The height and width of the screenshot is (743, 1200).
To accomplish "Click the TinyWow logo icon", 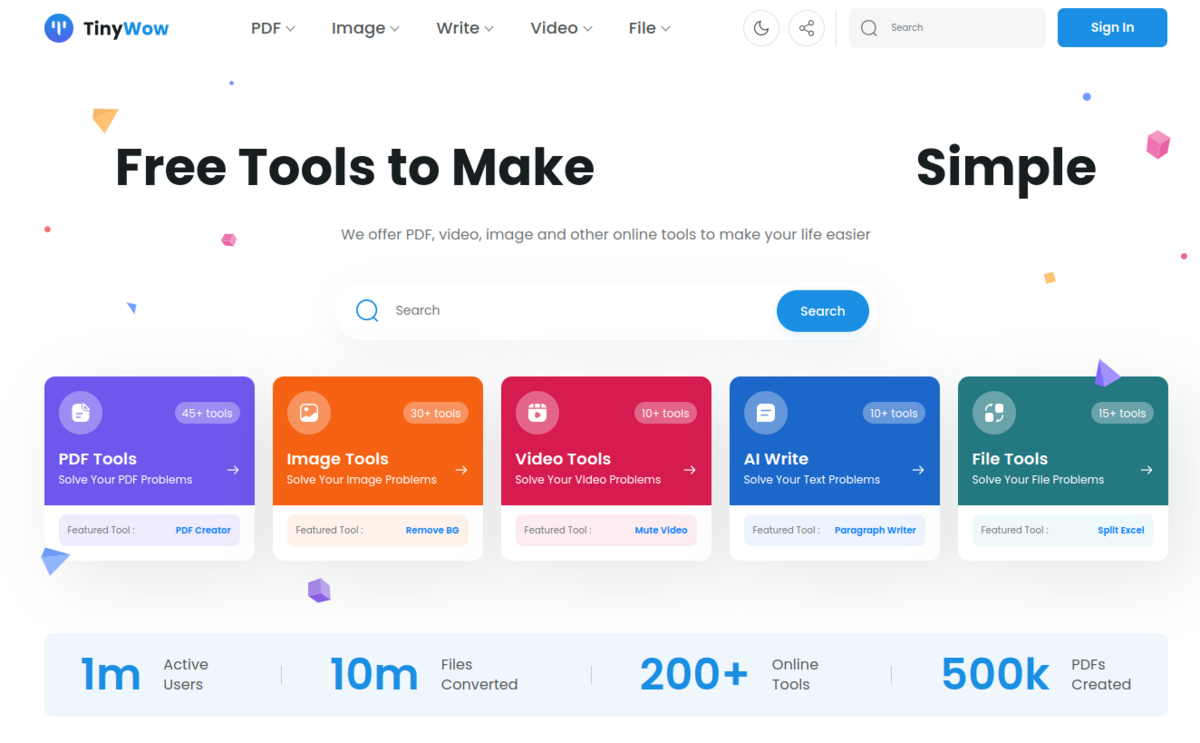I will click(59, 28).
